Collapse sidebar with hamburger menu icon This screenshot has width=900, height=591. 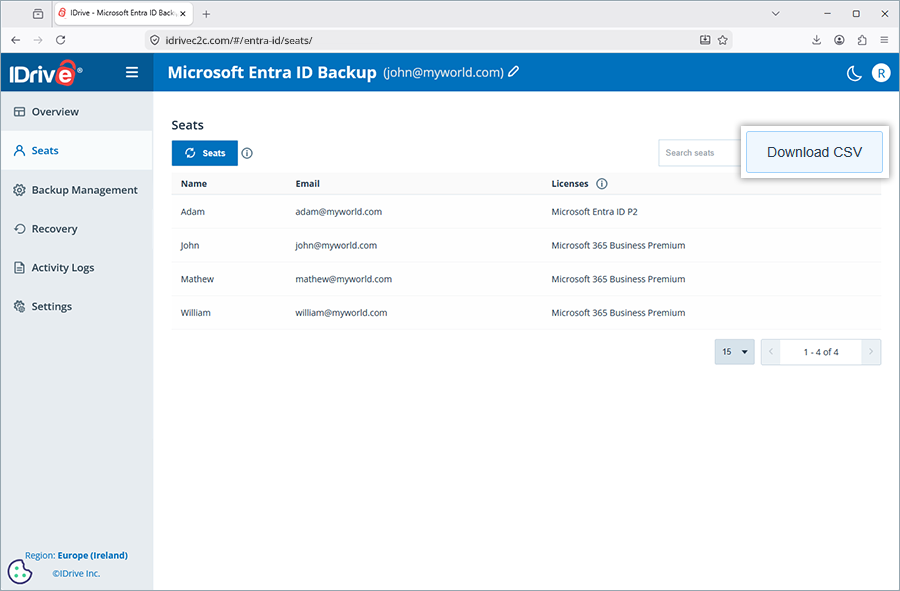pos(132,72)
